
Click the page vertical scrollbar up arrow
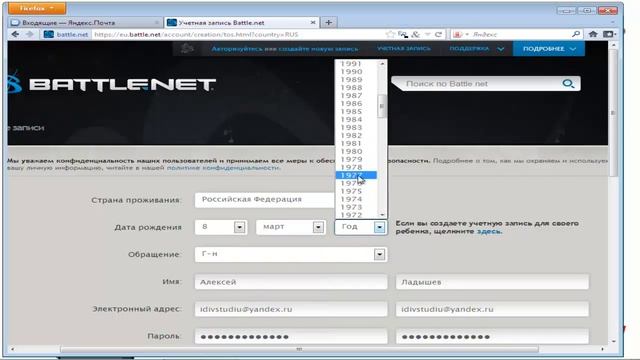[x=613, y=45]
